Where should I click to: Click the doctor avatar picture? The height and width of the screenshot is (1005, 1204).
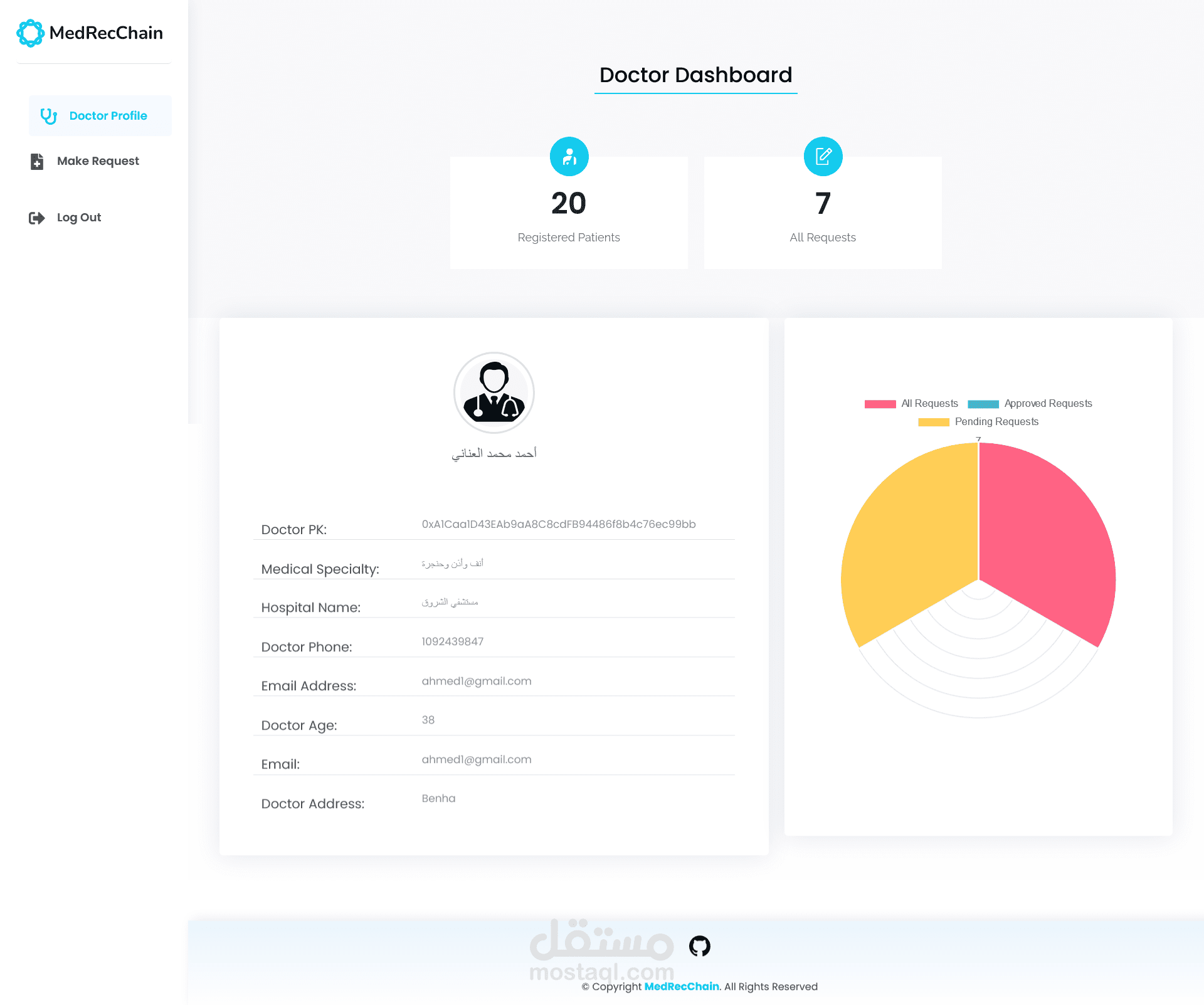pos(494,393)
